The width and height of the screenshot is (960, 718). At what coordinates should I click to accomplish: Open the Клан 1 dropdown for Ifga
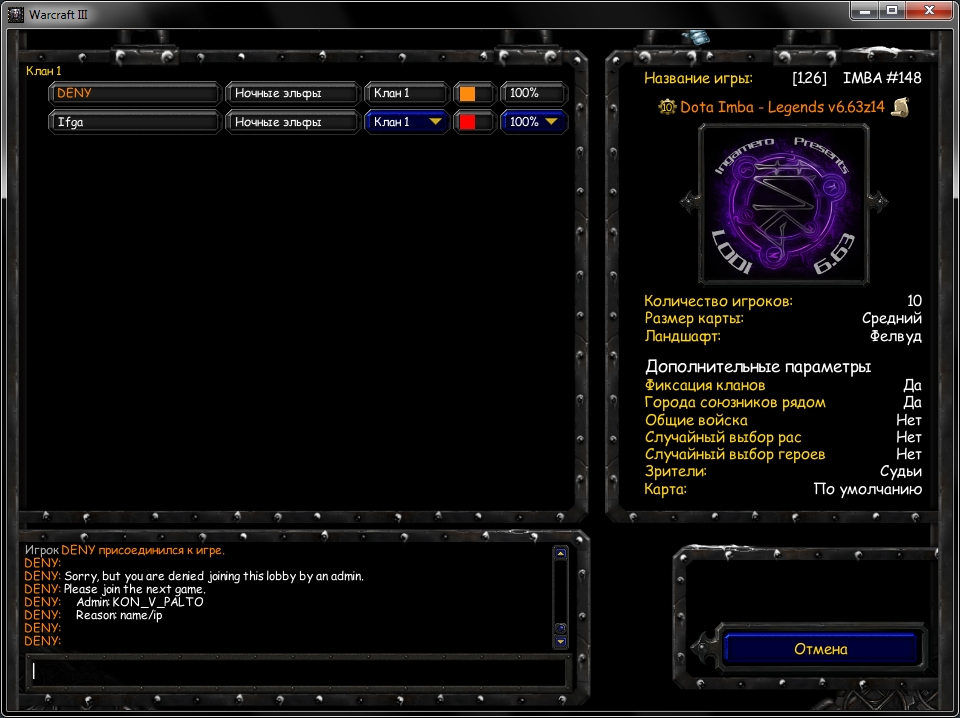click(406, 122)
